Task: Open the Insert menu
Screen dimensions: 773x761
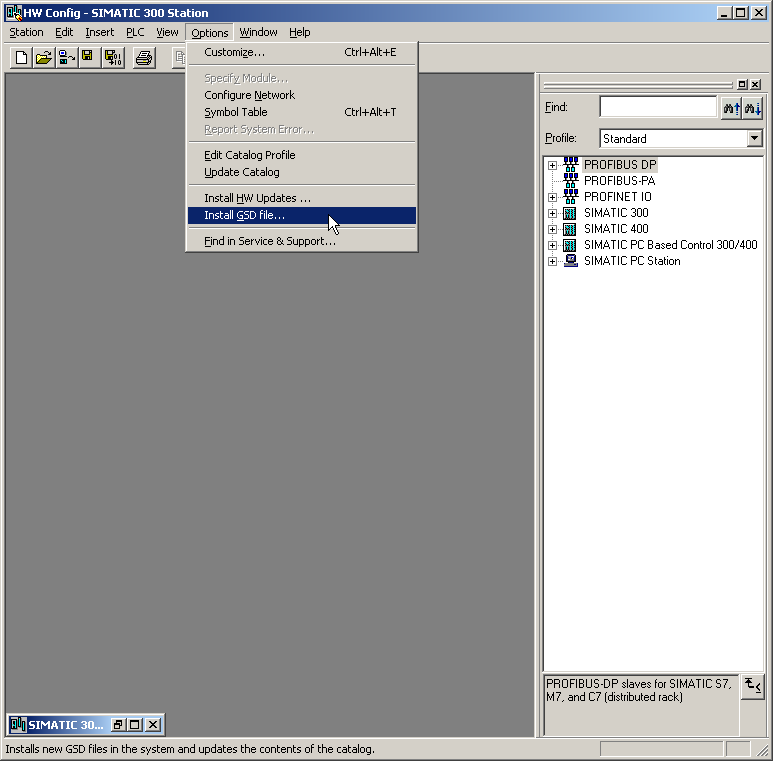Action: 100,33
